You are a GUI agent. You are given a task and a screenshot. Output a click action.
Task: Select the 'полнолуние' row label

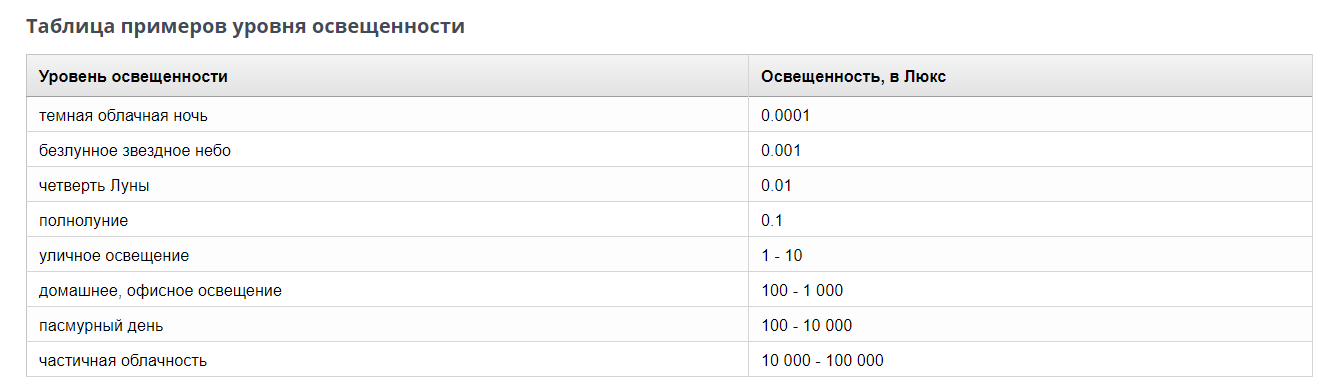click(x=84, y=220)
